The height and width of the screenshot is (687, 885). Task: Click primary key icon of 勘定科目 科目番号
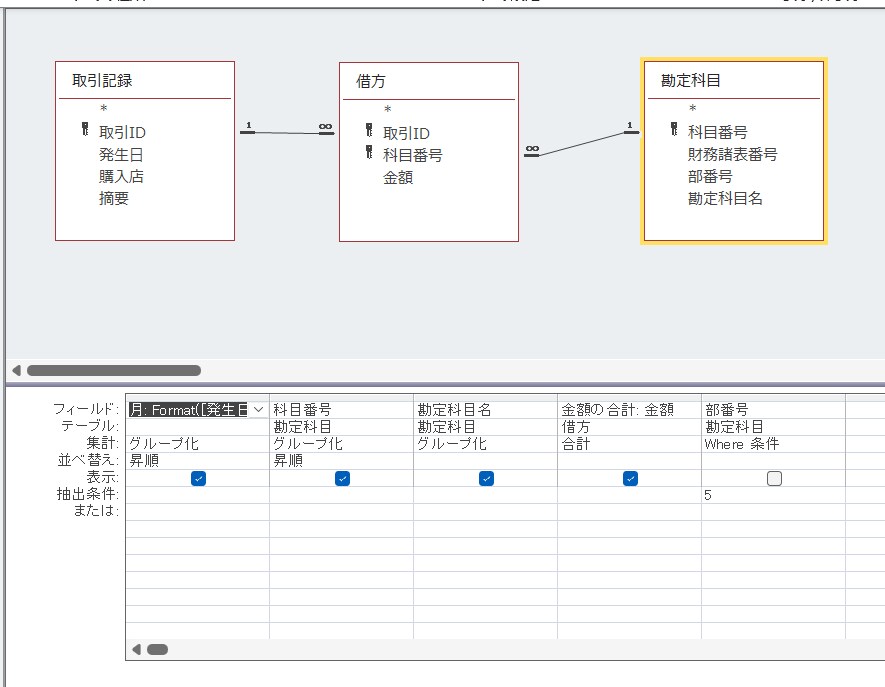[674, 129]
